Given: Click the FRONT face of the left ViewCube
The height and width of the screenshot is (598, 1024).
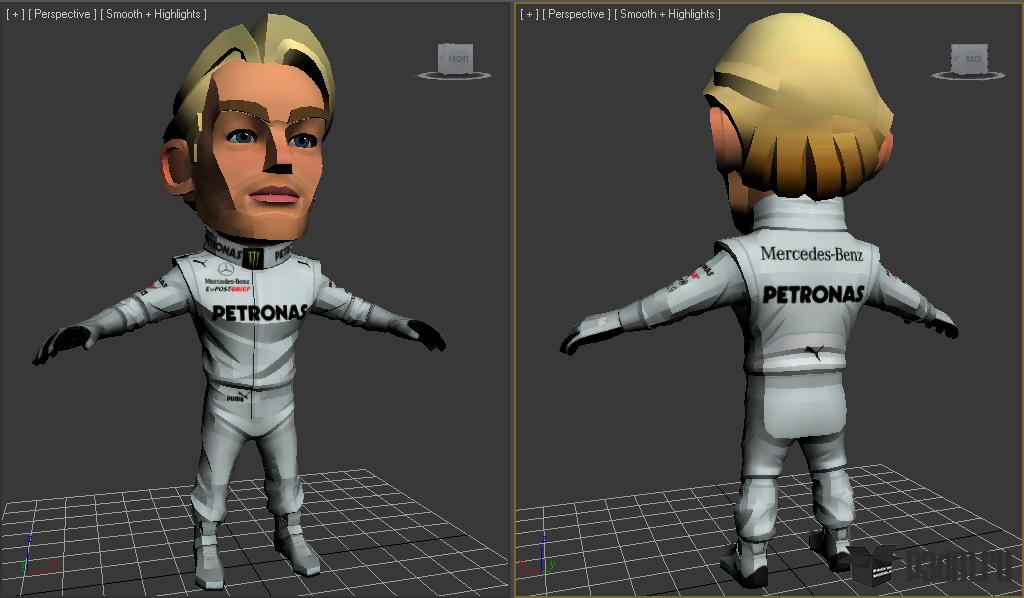Looking at the screenshot, I should coord(457,58).
